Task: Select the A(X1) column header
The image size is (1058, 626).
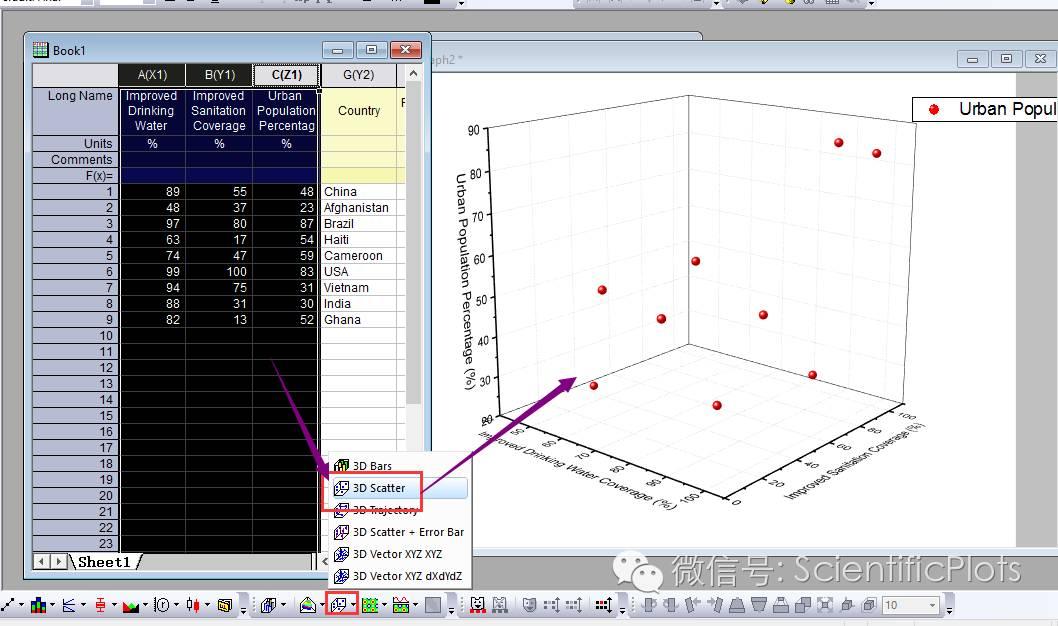Action: click(152, 75)
